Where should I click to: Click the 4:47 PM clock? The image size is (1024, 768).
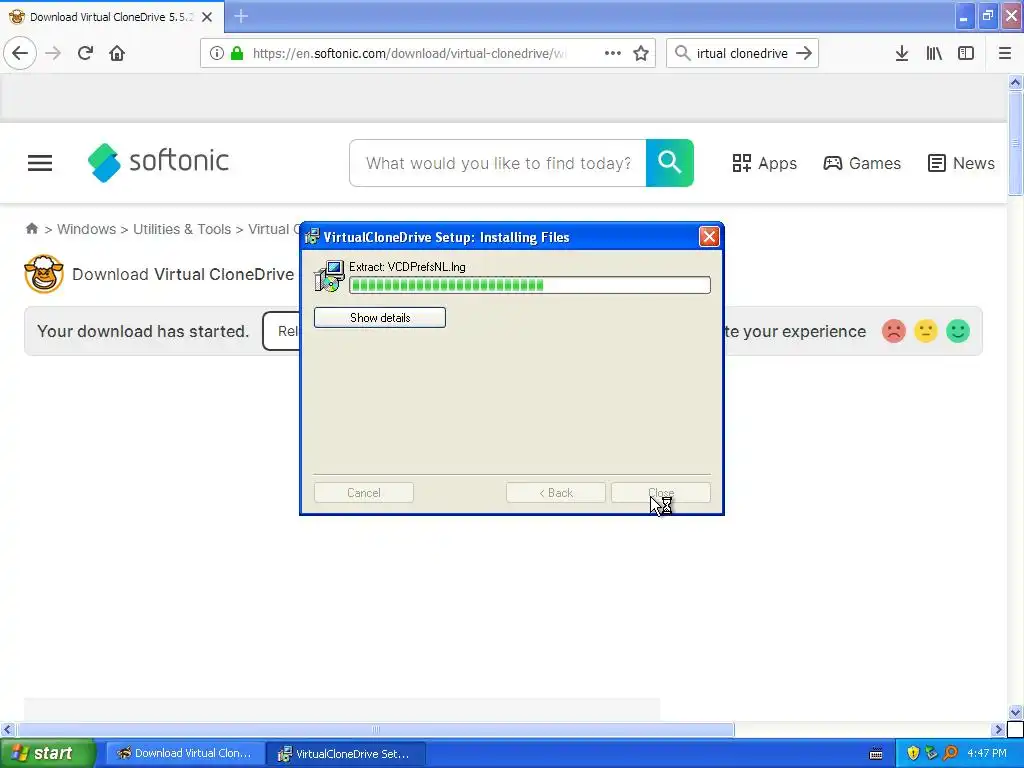pos(987,753)
